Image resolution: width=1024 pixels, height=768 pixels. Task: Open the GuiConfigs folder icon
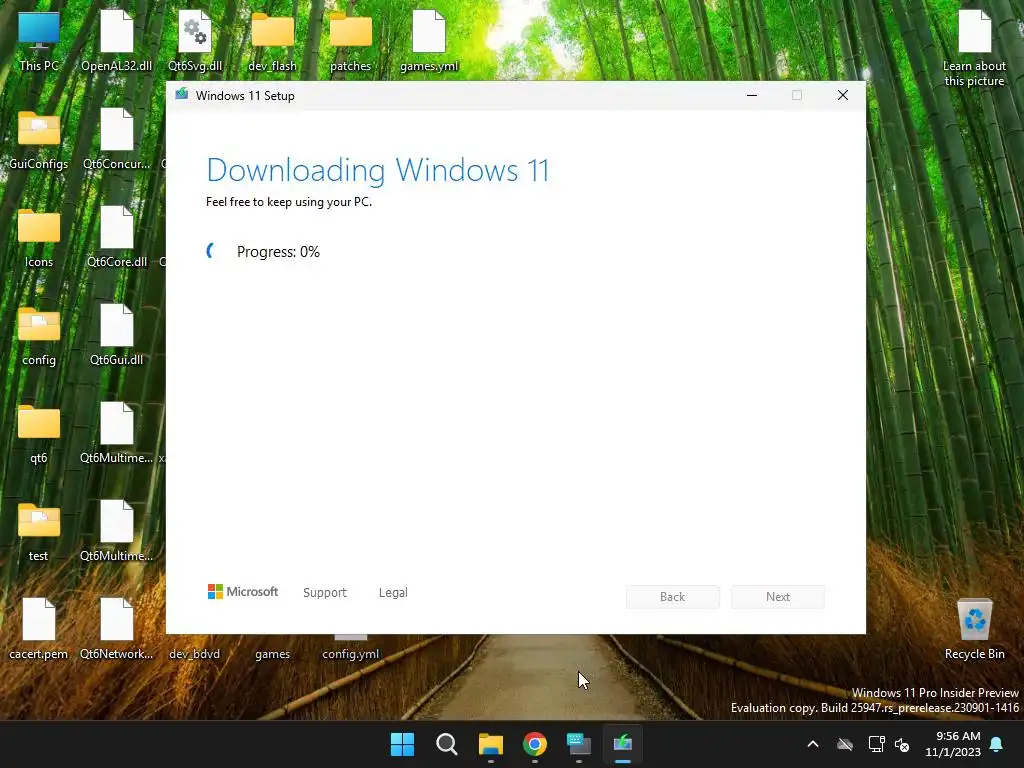tap(39, 139)
